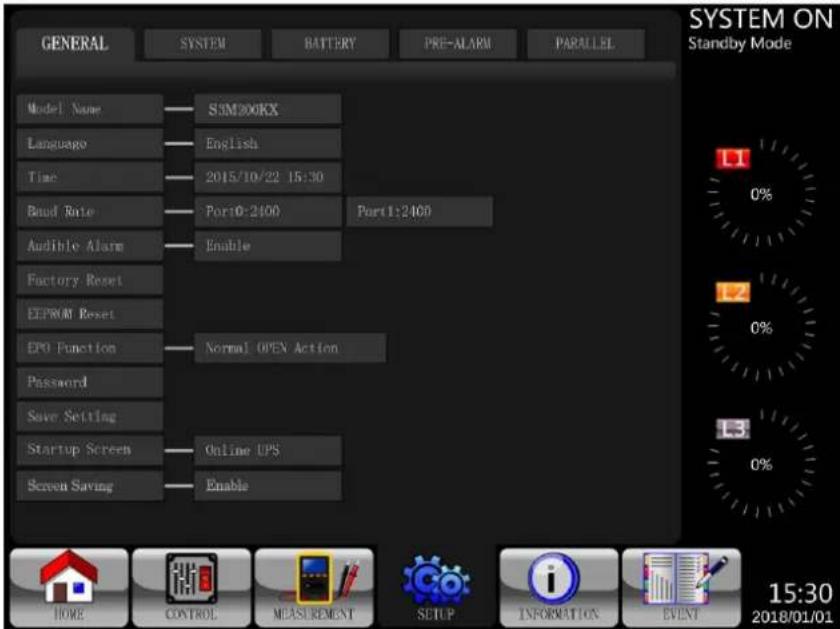Select the Time setting label

click(x=89, y=177)
